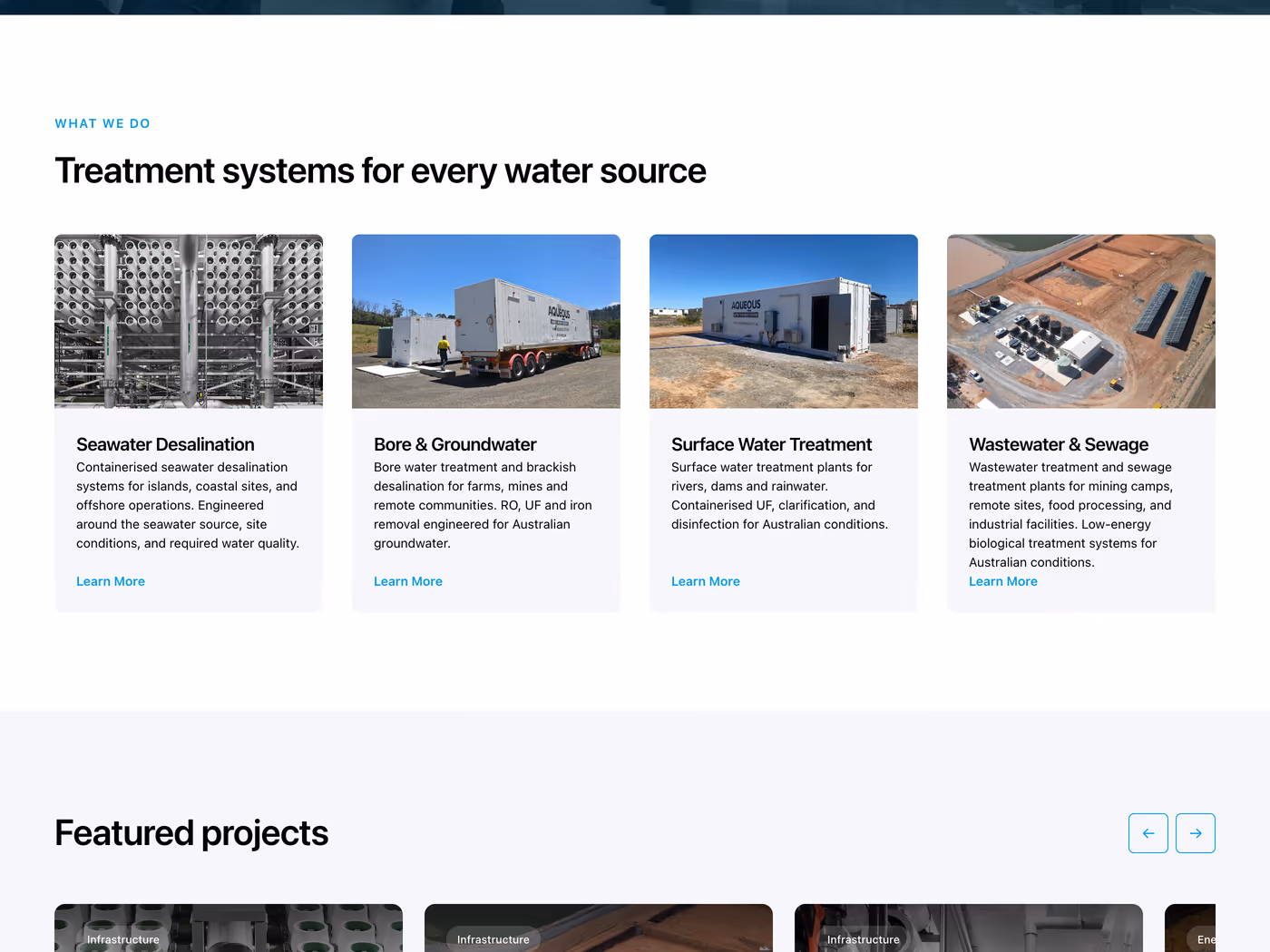
Task: Open Learn More under Wastewater & Sewage
Action: click(x=1003, y=581)
